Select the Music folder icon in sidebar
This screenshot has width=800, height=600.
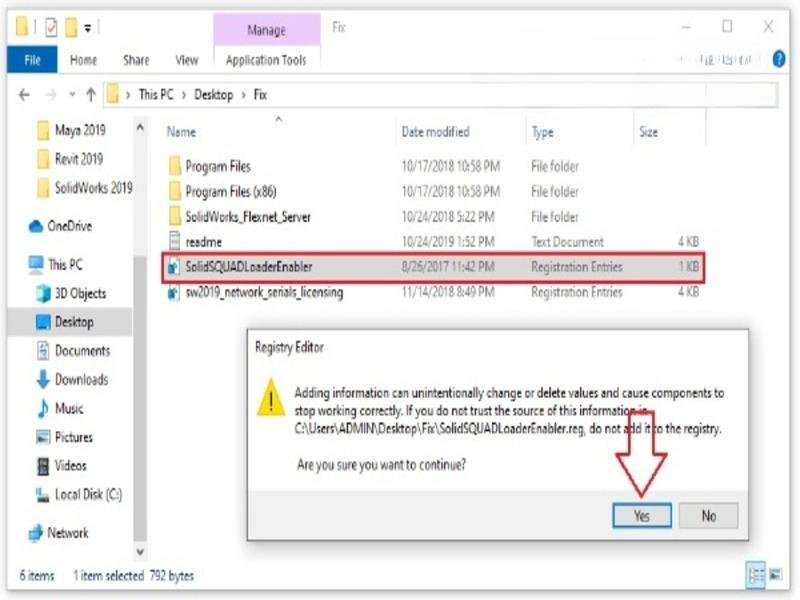pyautogui.click(x=41, y=409)
